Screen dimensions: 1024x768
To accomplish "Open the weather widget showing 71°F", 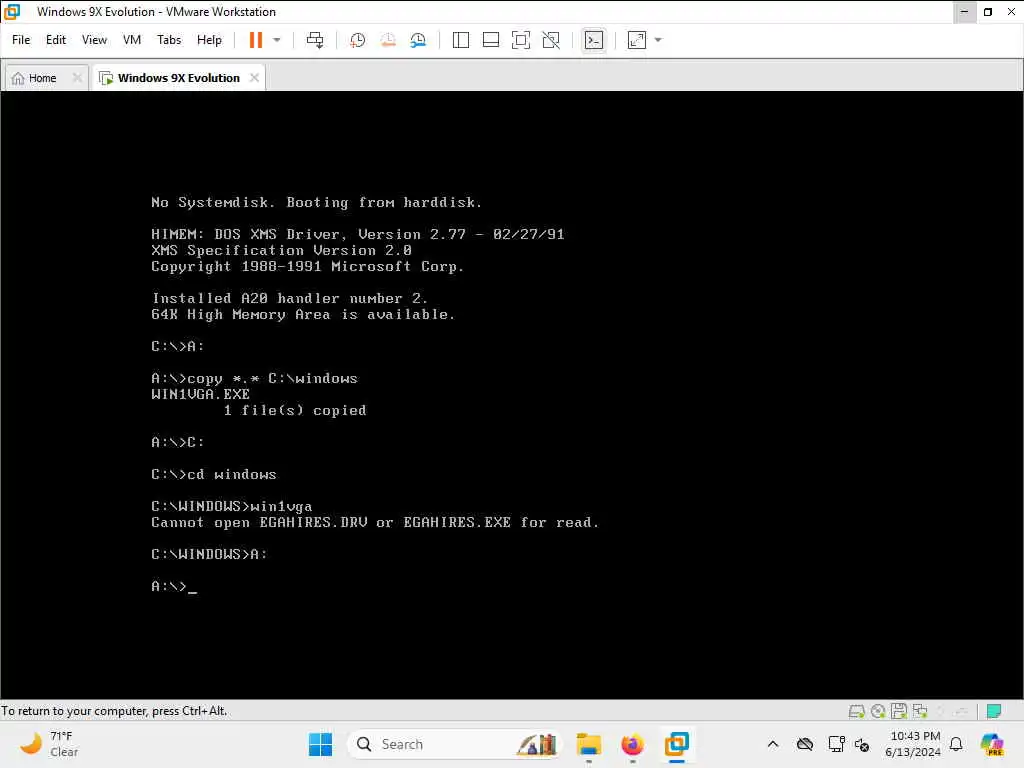I will (x=49, y=744).
